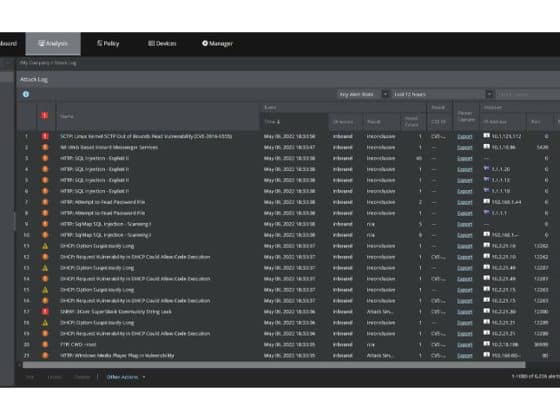Screen dimensions: 560x420
Task: Click the yellow warning icon in row 11
Action: click(x=45, y=246)
